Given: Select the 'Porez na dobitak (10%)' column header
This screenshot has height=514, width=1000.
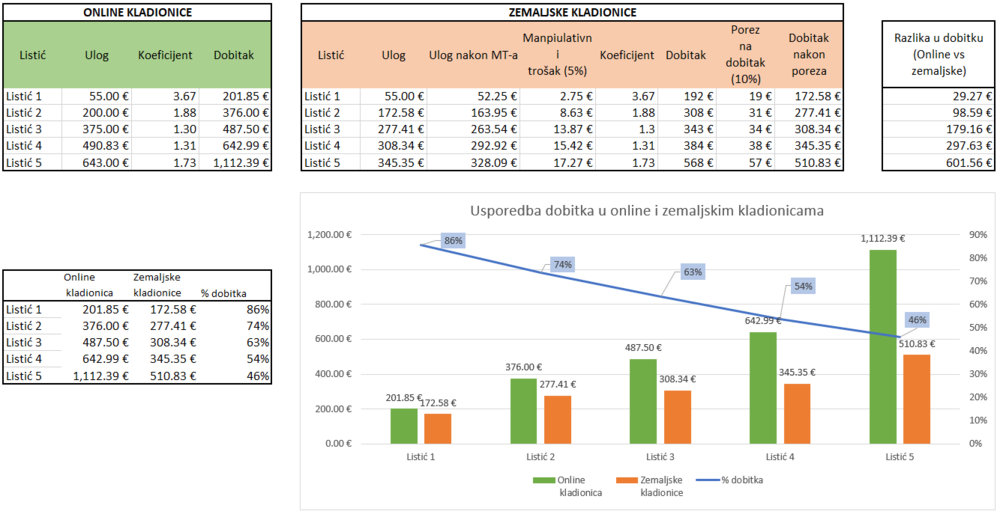Looking at the screenshot, I should [744, 55].
